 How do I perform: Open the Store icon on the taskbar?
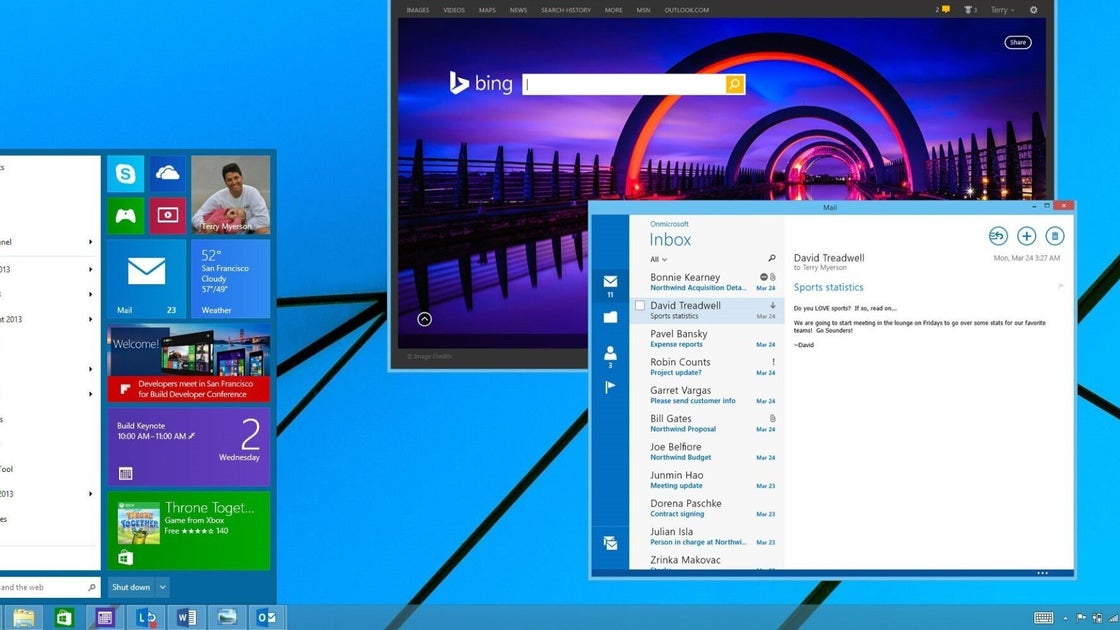[x=64, y=617]
